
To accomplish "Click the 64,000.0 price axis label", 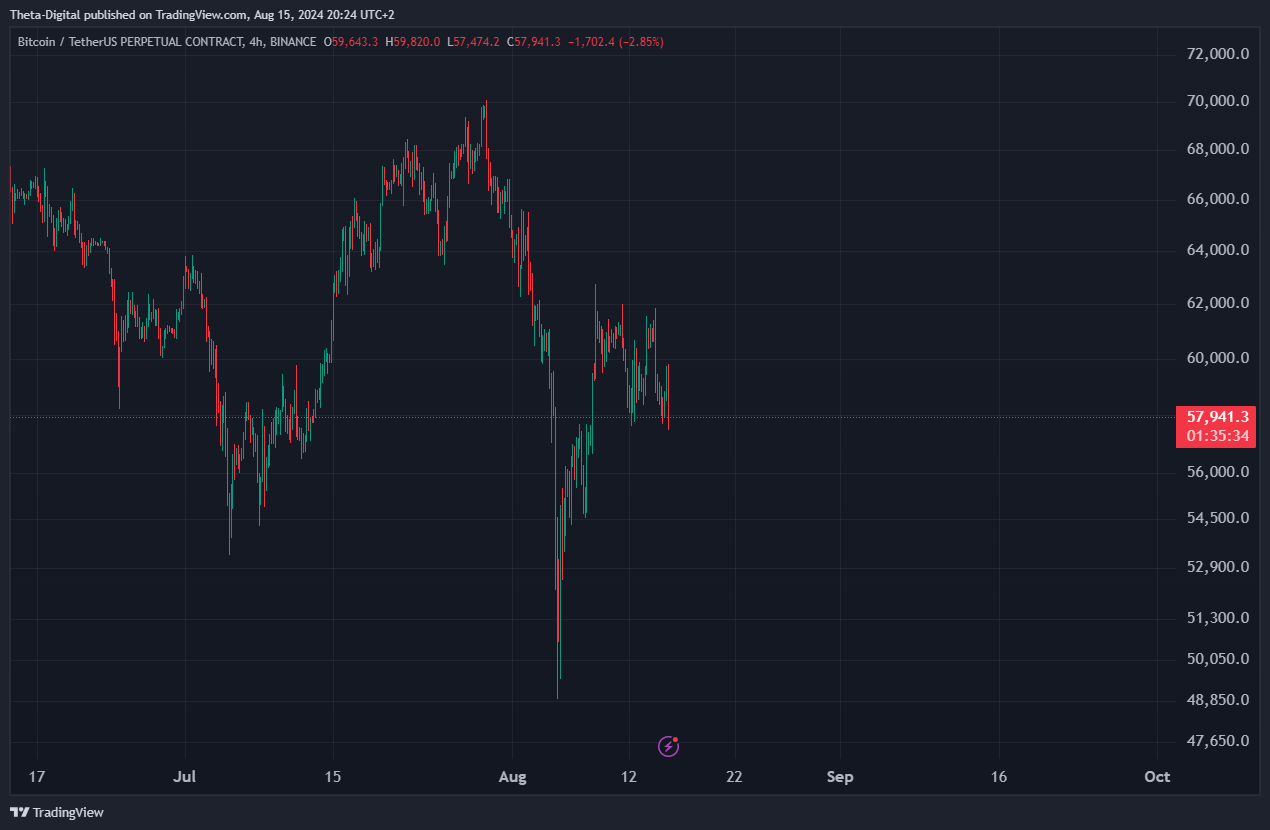I will pos(1217,249).
